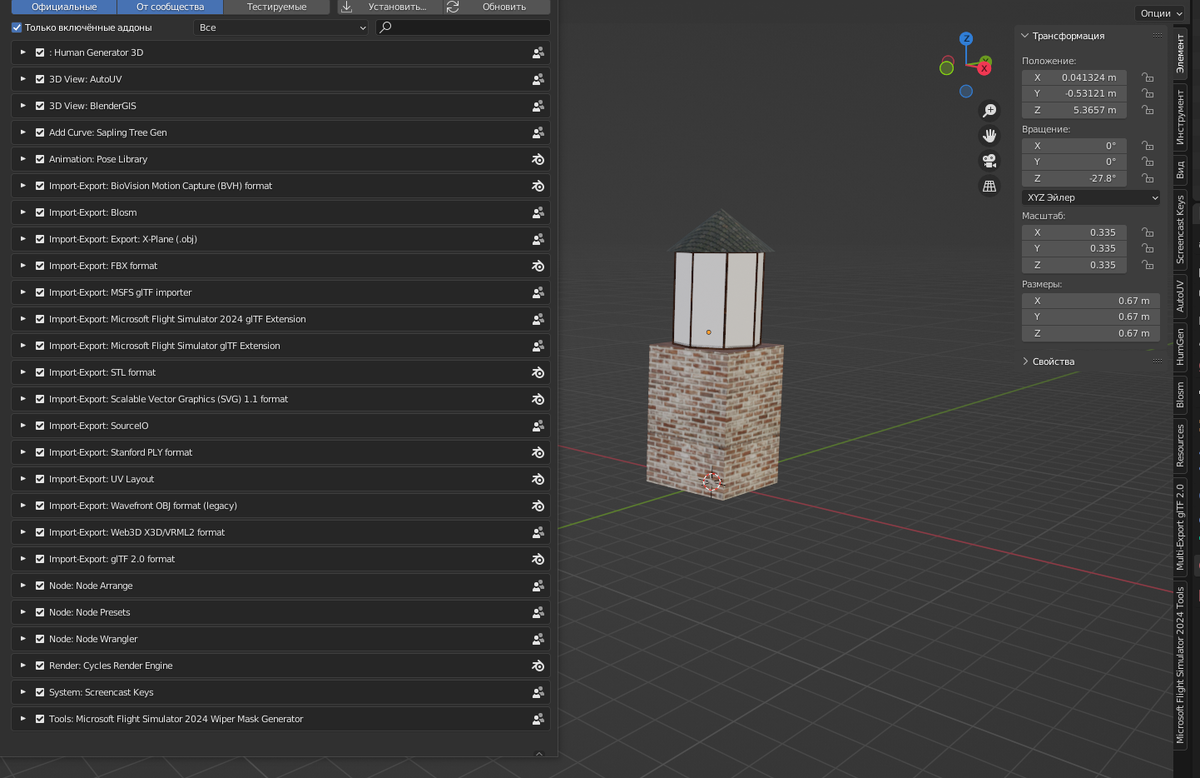Uncheck Add Curve: Sapling Tree Gen addon
This screenshot has height=778, width=1200.
[x=40, y=132]
